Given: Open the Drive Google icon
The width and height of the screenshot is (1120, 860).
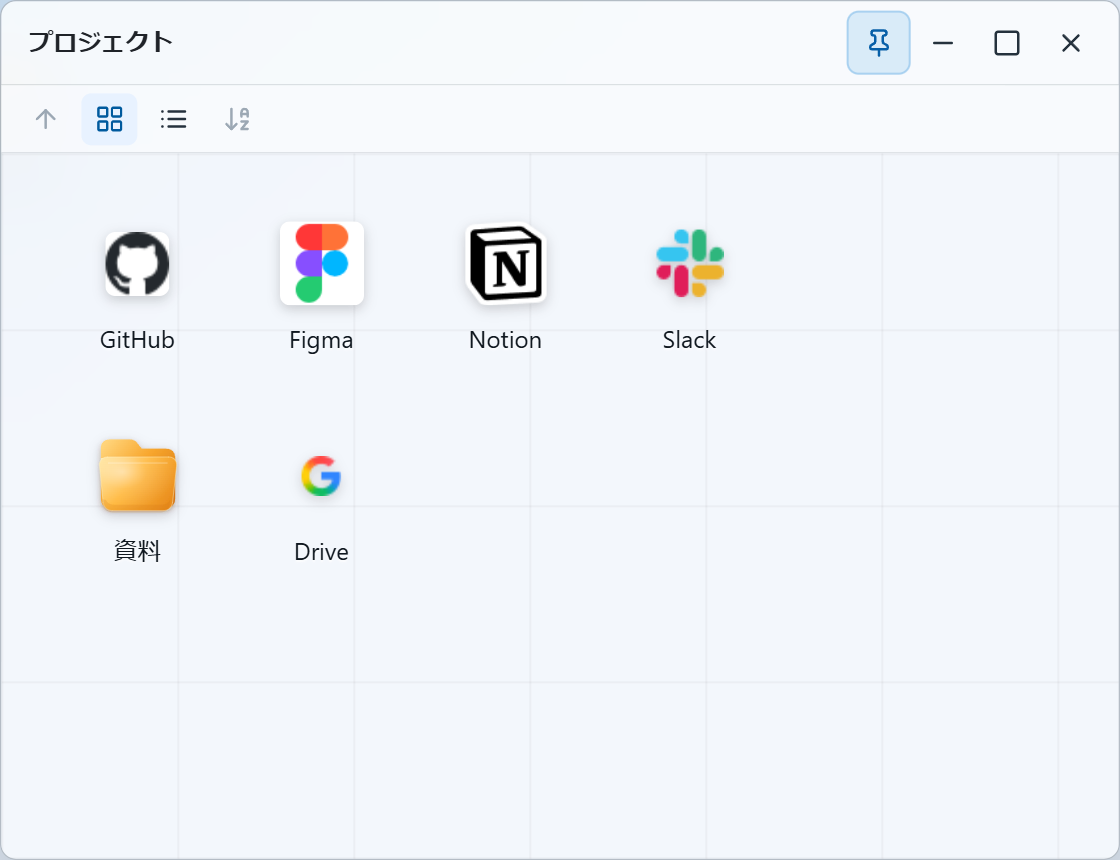Looking at the screenshot, I should pos(321,476).
